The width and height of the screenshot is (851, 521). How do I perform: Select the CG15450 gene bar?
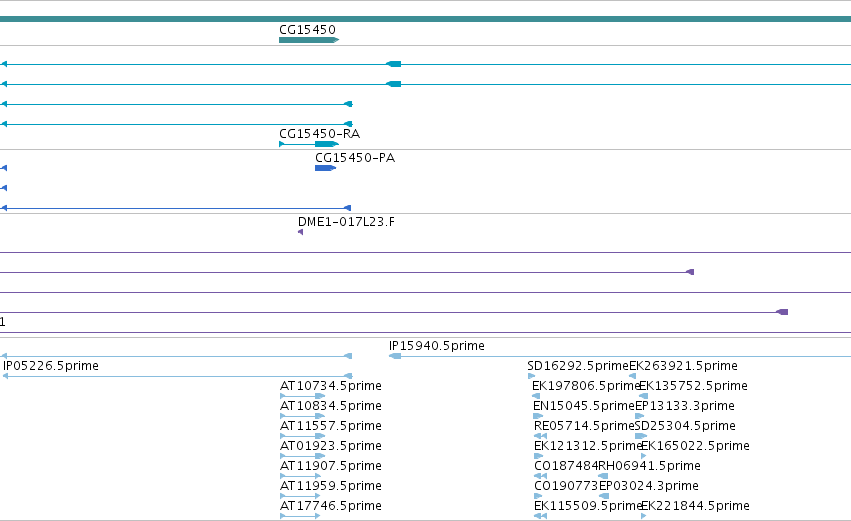click(309, 40)
